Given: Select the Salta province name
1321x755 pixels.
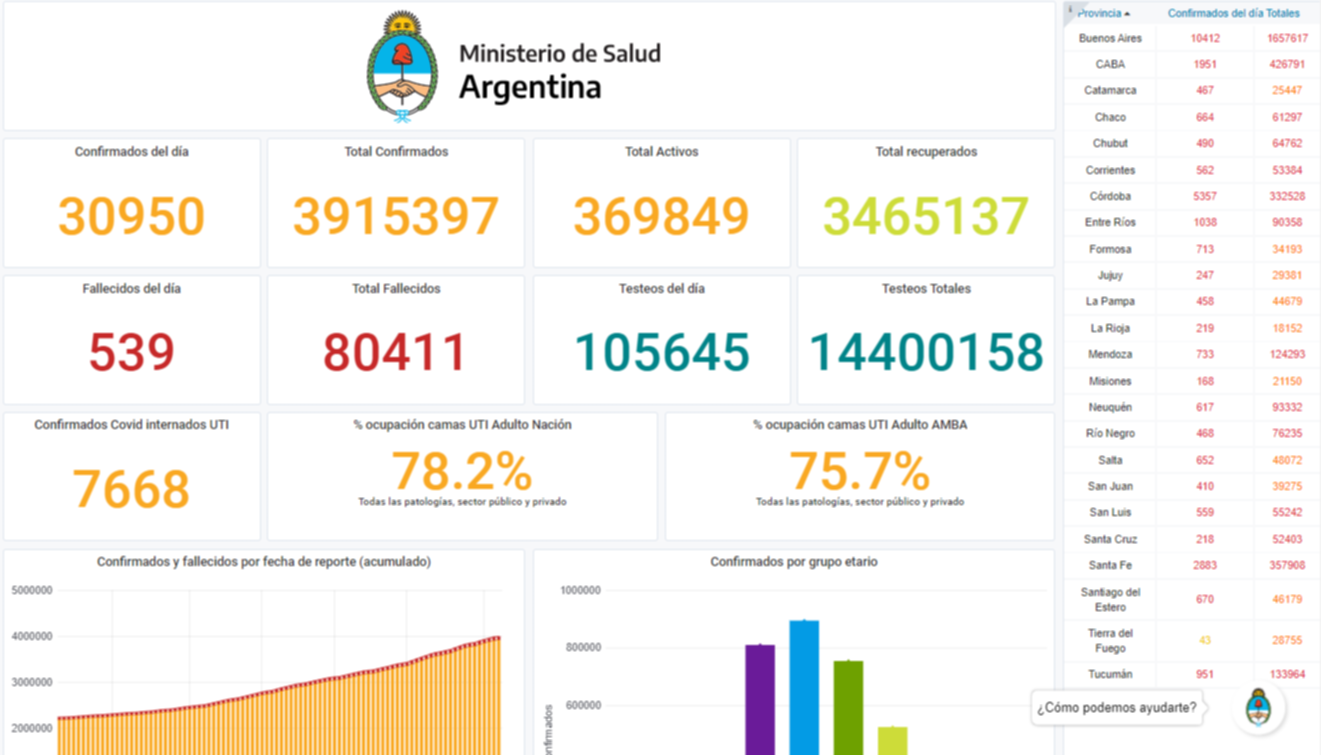Looking at the screenshot, I should [x=1110, y=460].
